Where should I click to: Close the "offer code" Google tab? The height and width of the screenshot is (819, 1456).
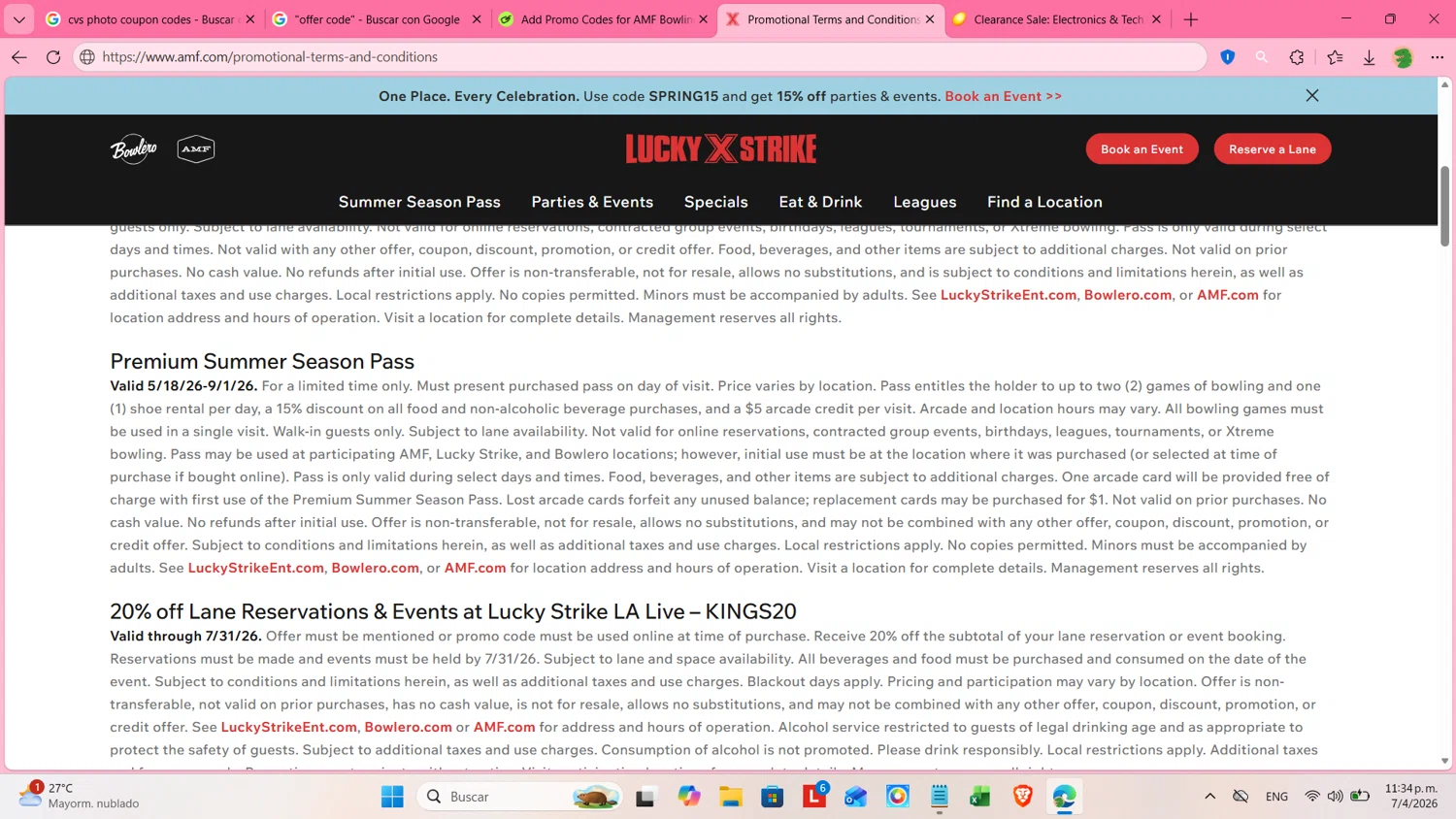tap(477, 19)
